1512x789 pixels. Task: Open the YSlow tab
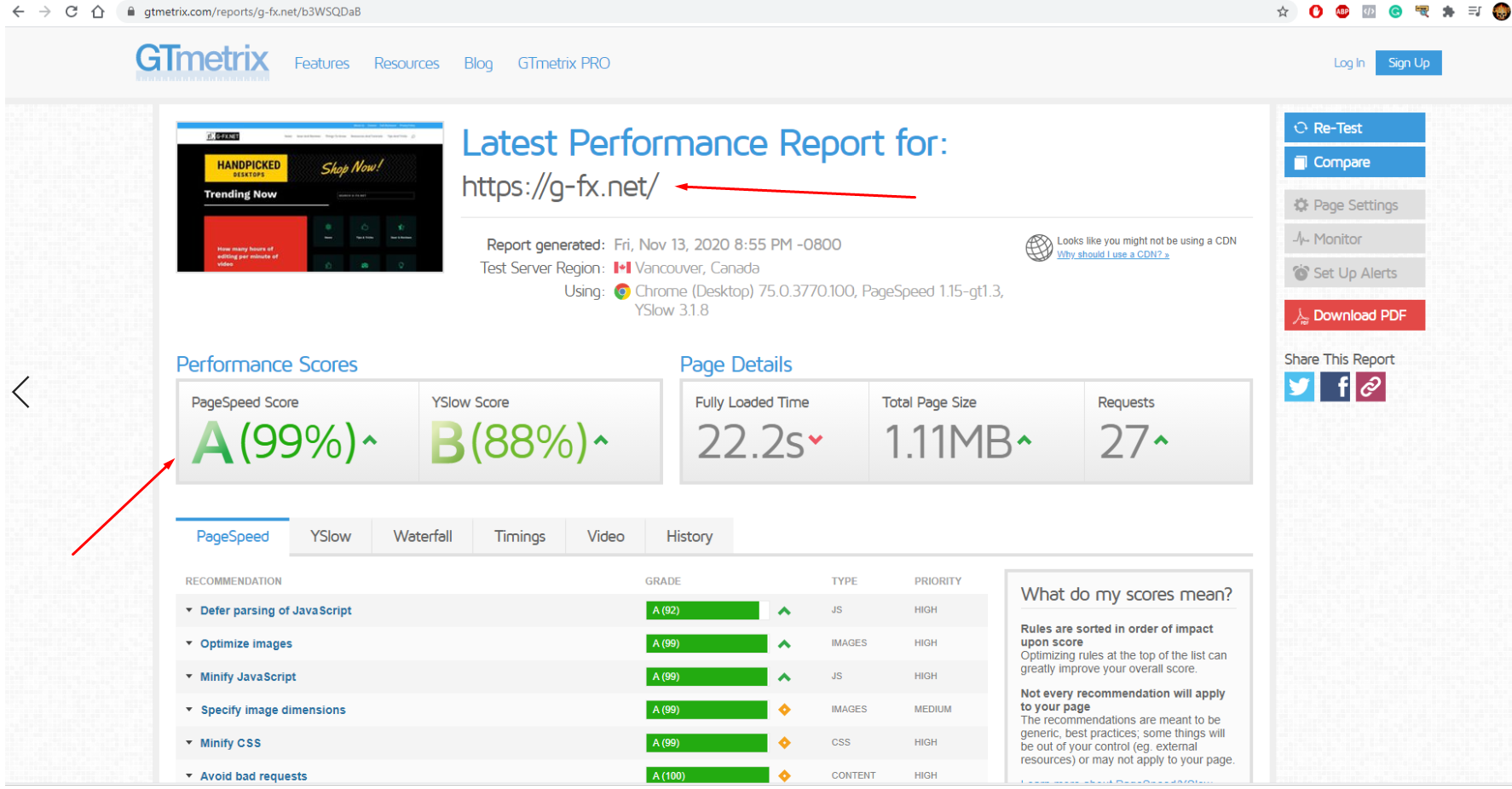[x=331, y=537]
